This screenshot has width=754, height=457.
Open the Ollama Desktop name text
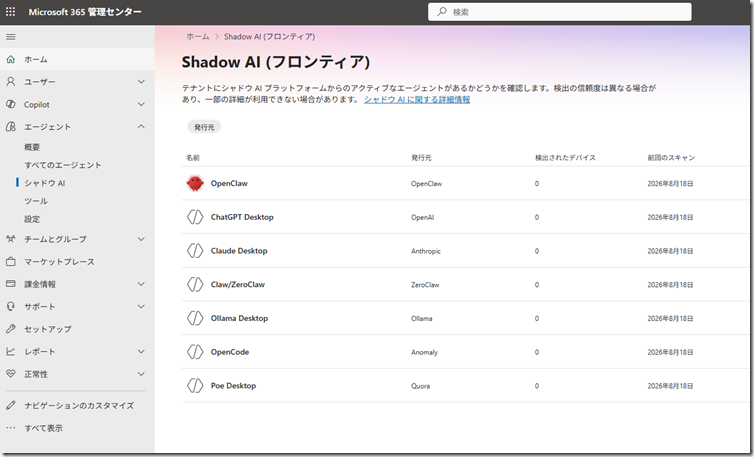point(239,318)
